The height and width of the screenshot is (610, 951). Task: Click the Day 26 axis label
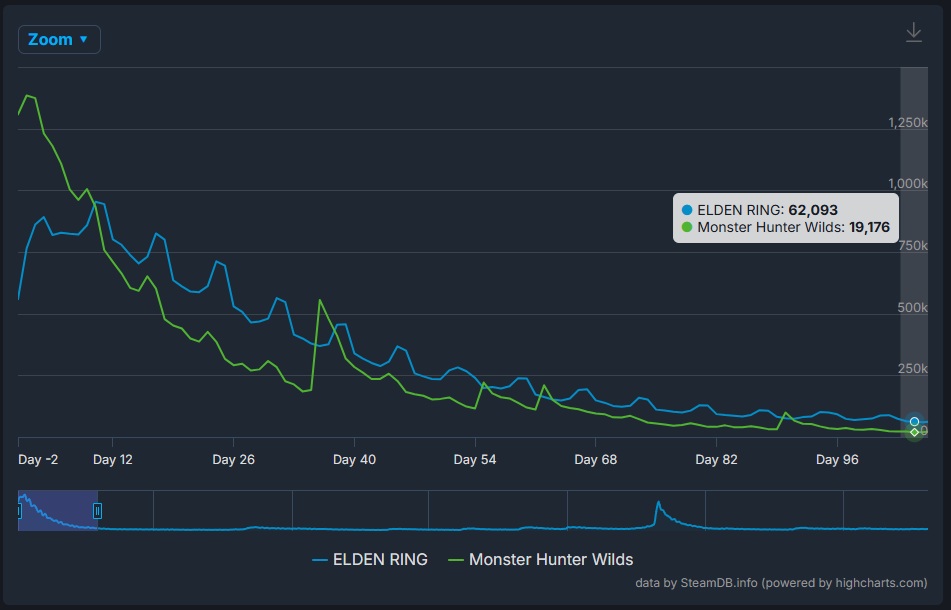tap(234, 460)
